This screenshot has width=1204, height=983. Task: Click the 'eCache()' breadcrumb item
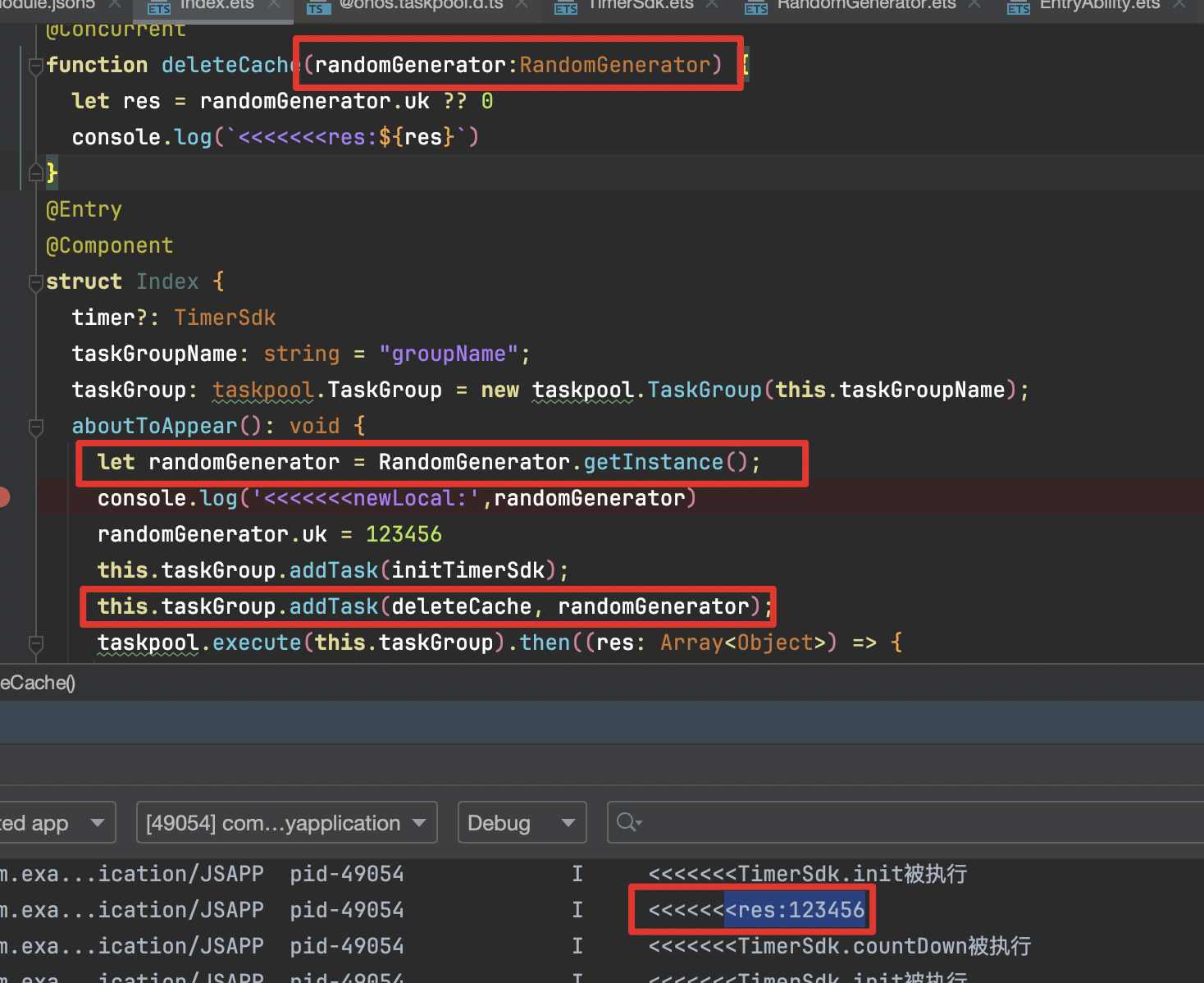(38, 683)
